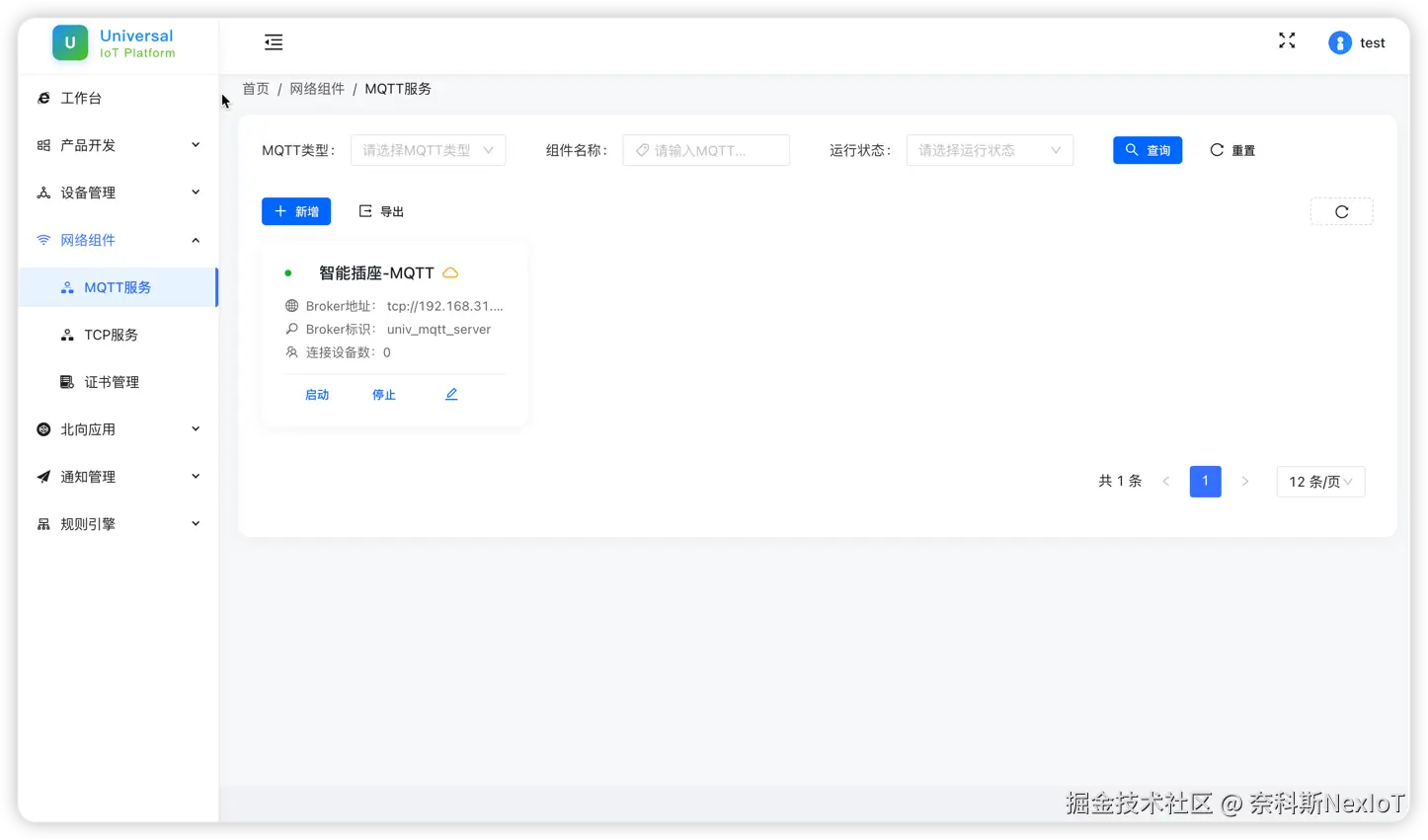1428x840 pixels.
Task: Refresh the MQTT service list with the reload icon
Action: point(1341,210)
